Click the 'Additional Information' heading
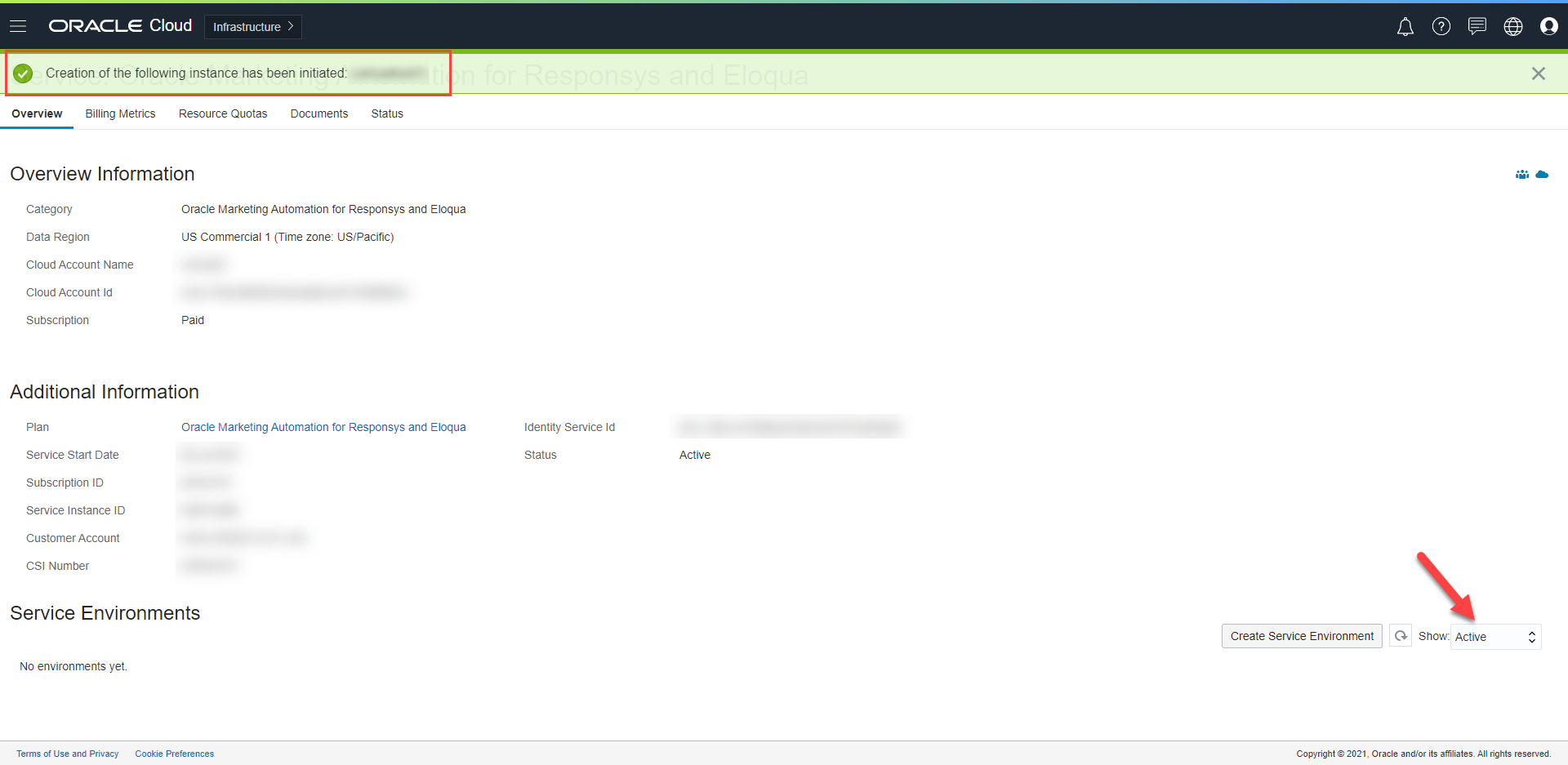 (105, 392)
